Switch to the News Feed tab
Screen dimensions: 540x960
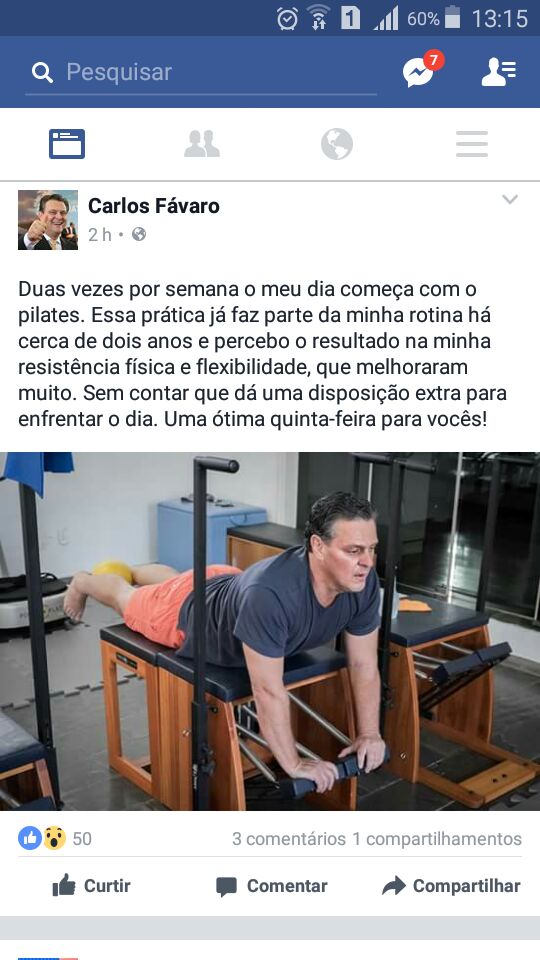pos(67,144)
